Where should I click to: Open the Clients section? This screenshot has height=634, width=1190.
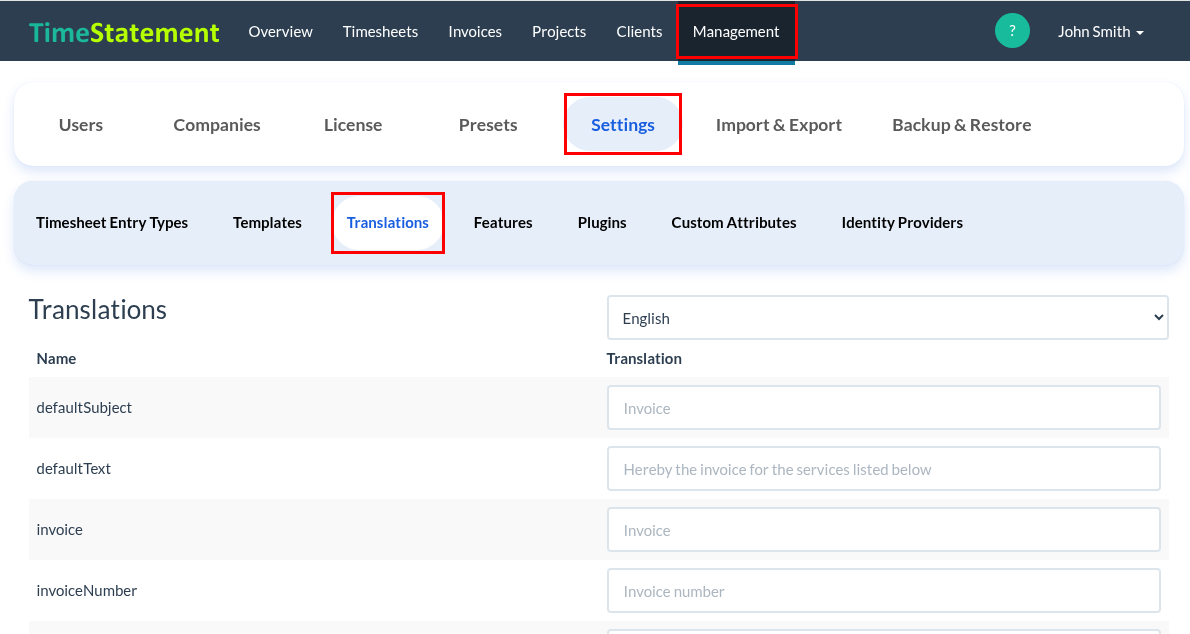[x=639, y=32]
